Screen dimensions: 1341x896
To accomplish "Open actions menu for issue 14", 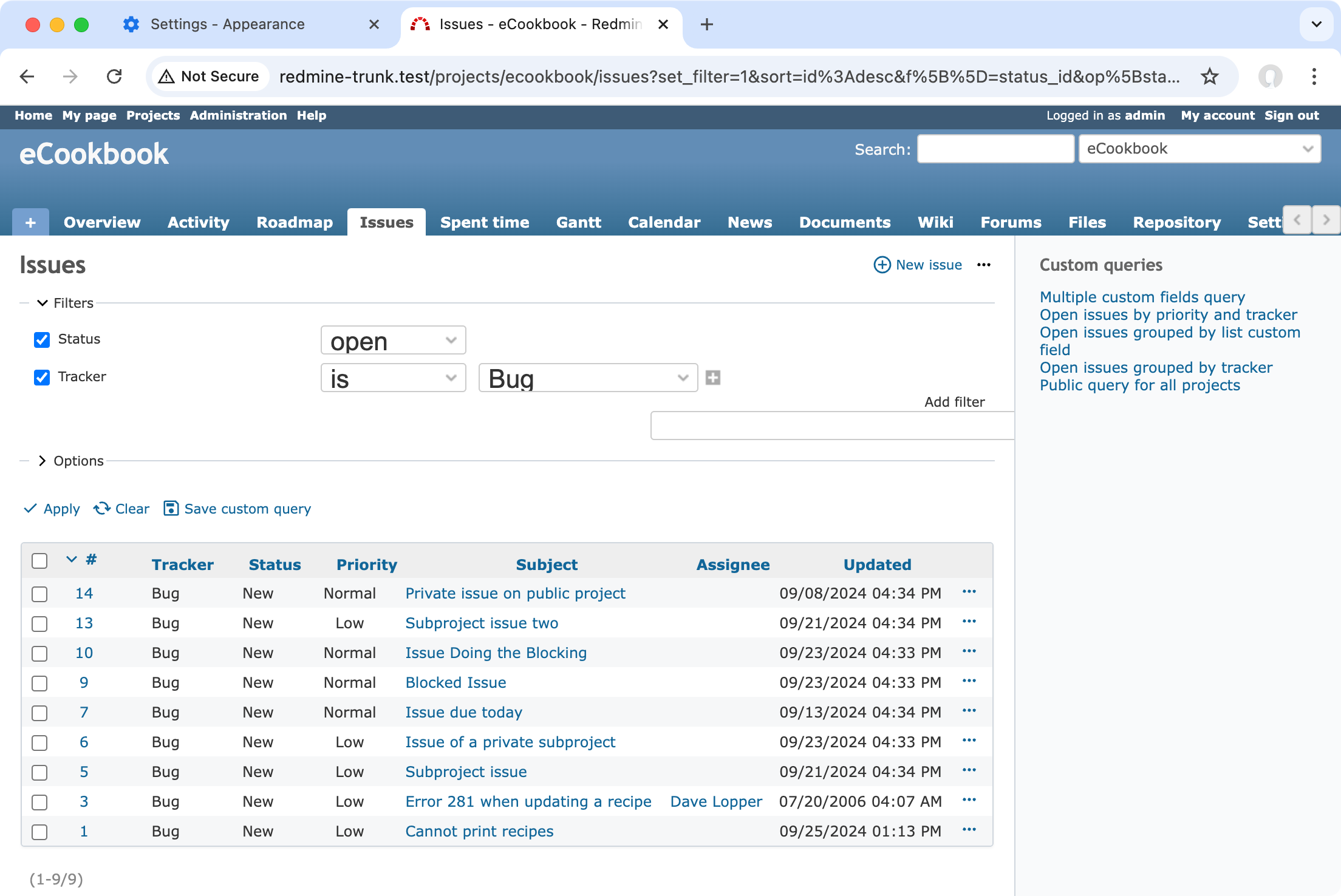I will pyautogui.click(x=969, y=592).
